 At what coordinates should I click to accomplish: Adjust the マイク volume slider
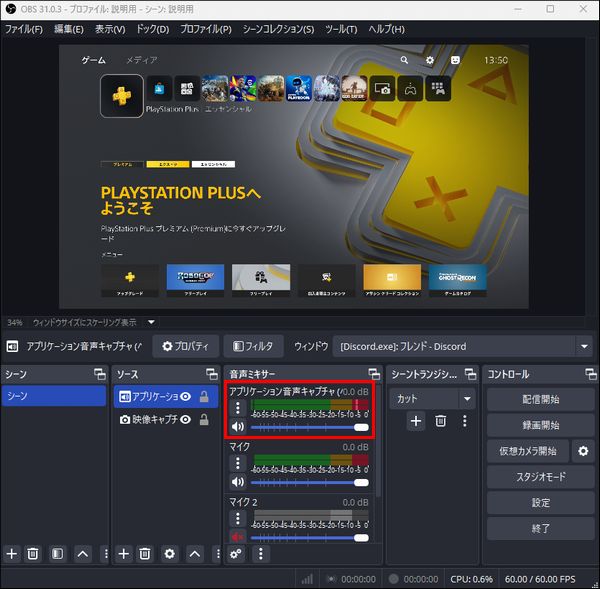310,483
